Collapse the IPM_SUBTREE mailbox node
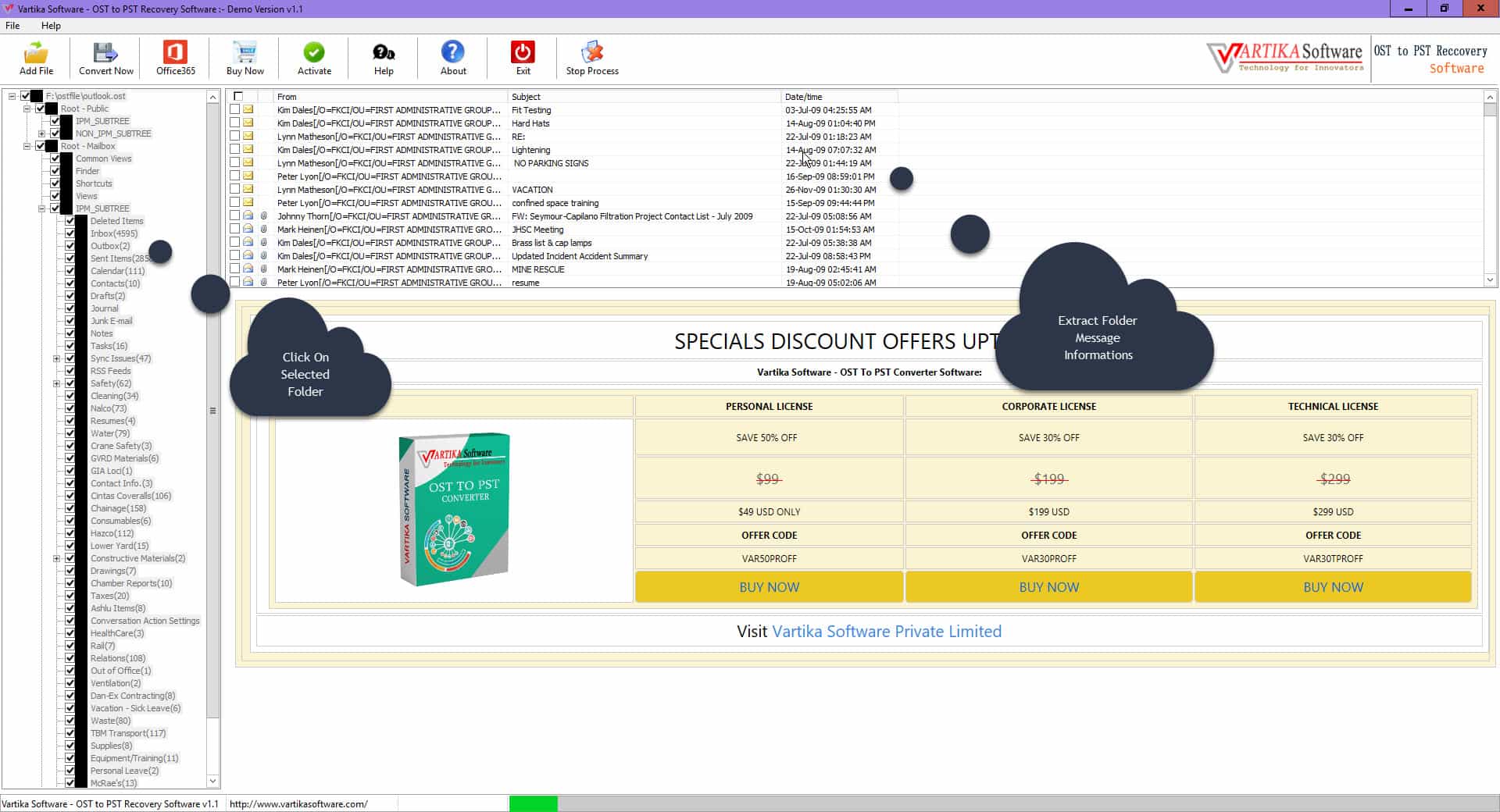Image resolution: width=1500 pixels, height=812 pixels. pyautogui.click(x=42, y=208)
